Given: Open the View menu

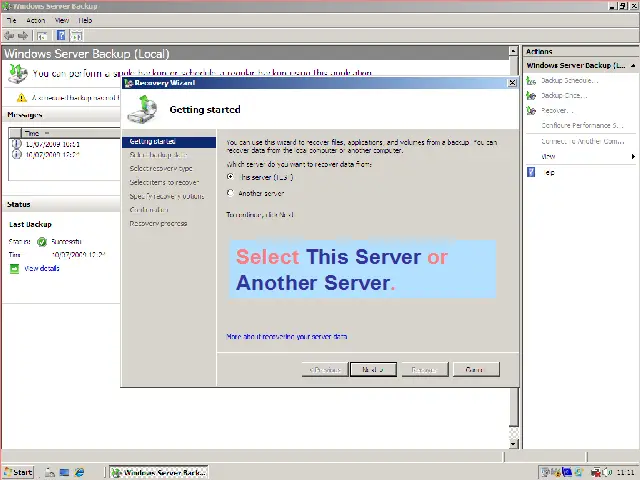Looking at the screenshot, I should [62, 20].
